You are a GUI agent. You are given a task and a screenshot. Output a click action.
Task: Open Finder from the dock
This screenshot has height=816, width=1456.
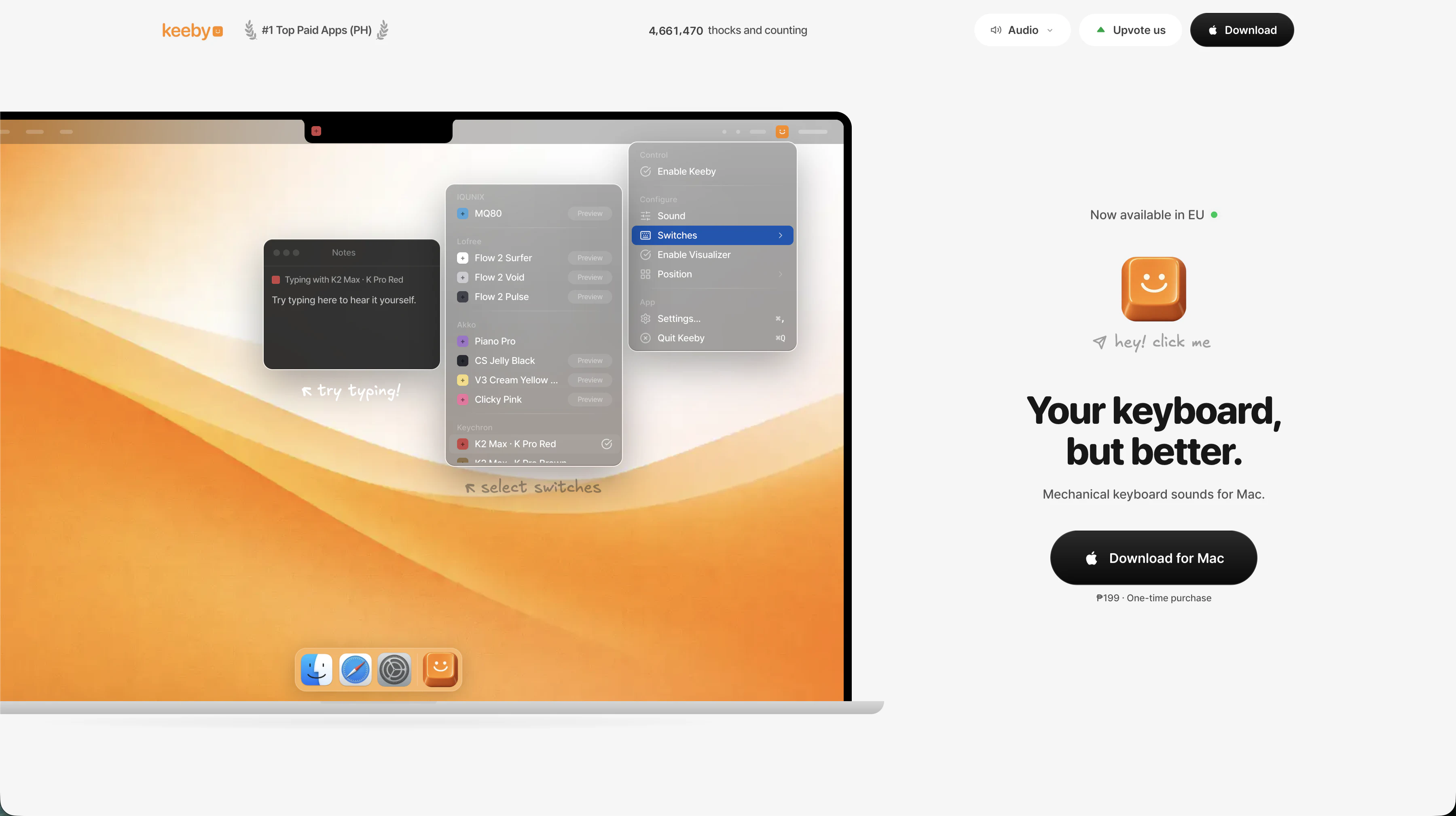pyautogui.click(x=317, y=670)
